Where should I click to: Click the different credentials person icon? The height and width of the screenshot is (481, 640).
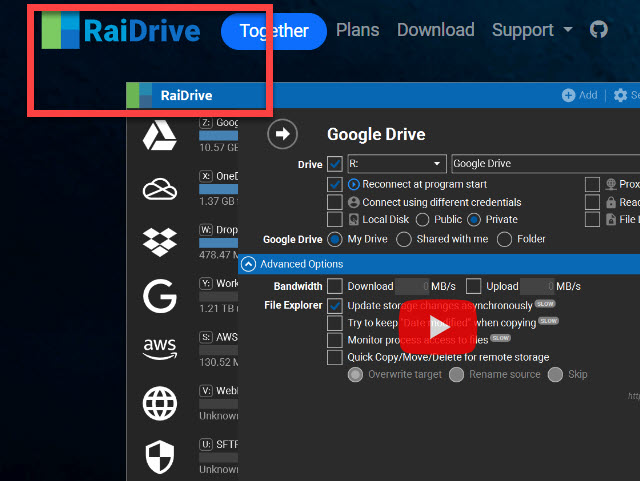tap(353, 202)
